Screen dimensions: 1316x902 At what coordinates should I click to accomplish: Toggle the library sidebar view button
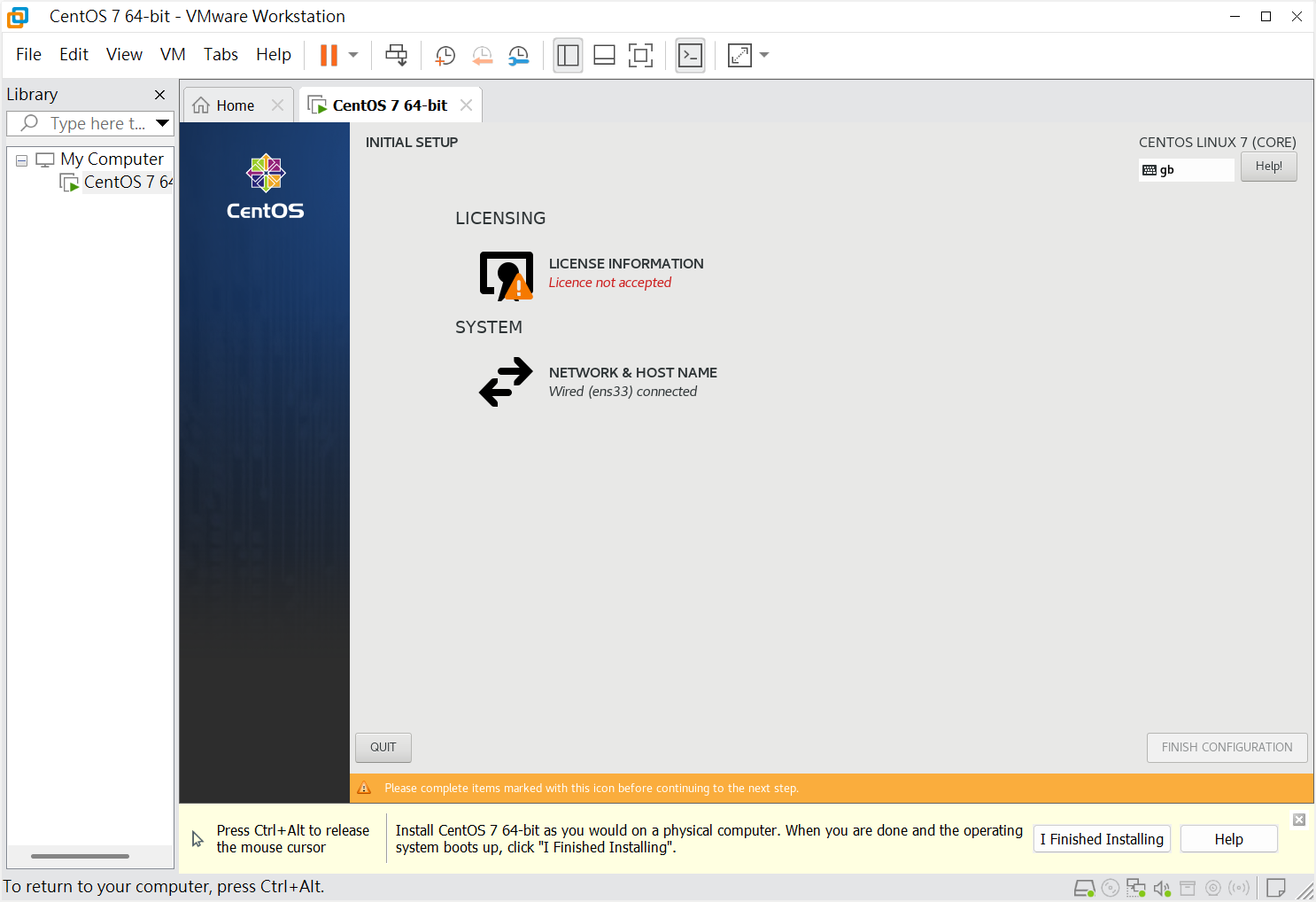(568, 55)
